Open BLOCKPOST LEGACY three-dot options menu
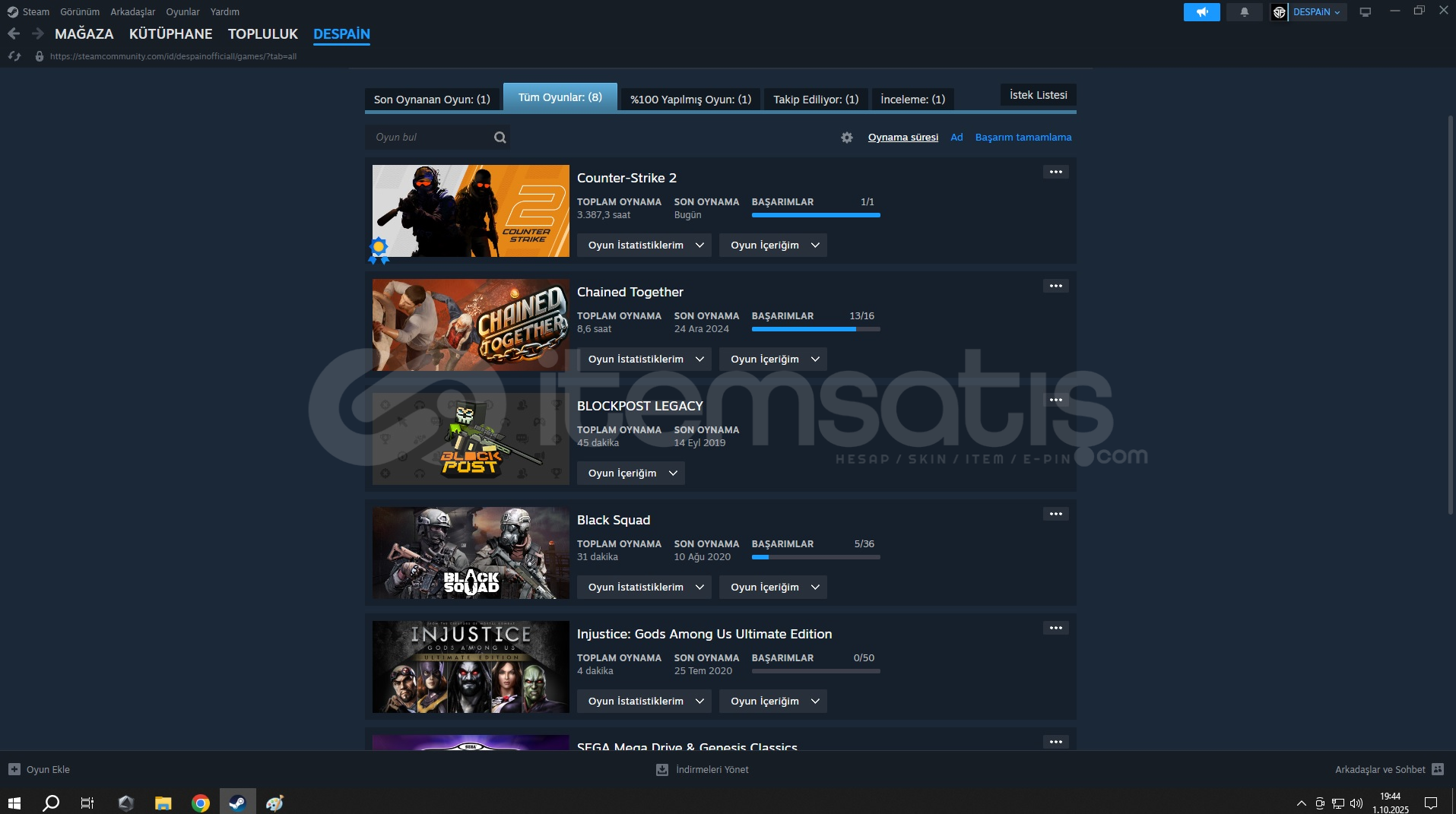This screenshot has width=1456, height=814. [x=1056, y=400]
